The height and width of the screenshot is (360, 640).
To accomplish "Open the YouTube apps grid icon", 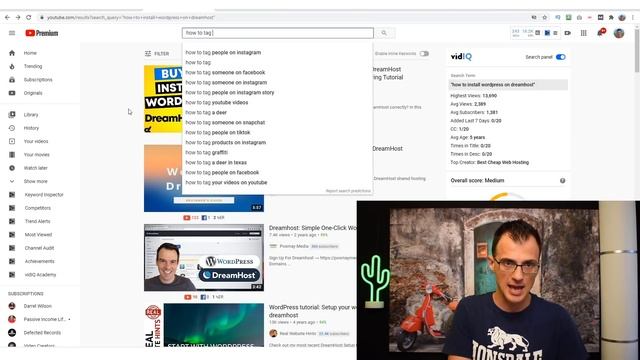I will [584, 33].
